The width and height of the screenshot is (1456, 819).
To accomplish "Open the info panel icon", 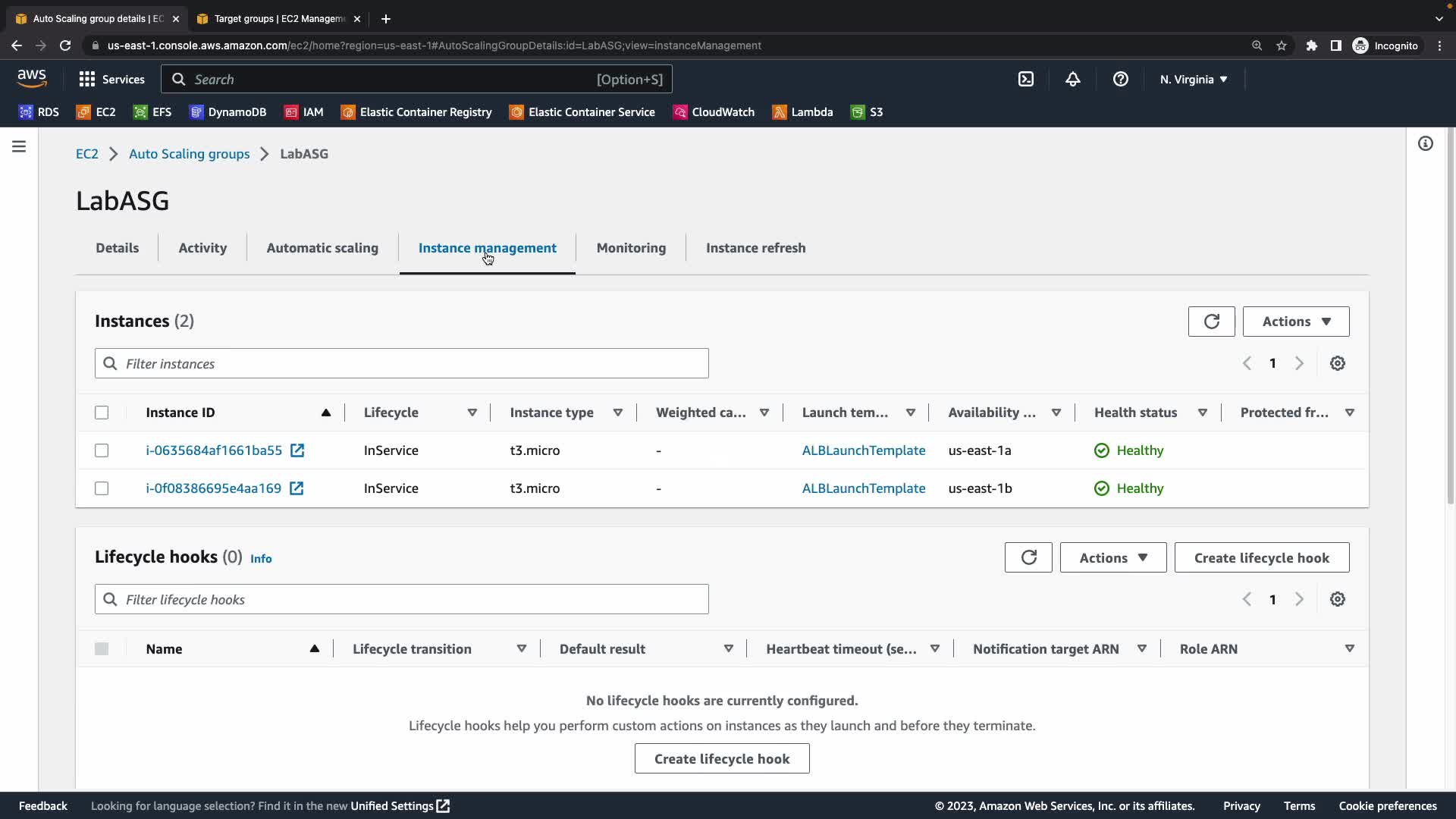I will (1425, 144).
